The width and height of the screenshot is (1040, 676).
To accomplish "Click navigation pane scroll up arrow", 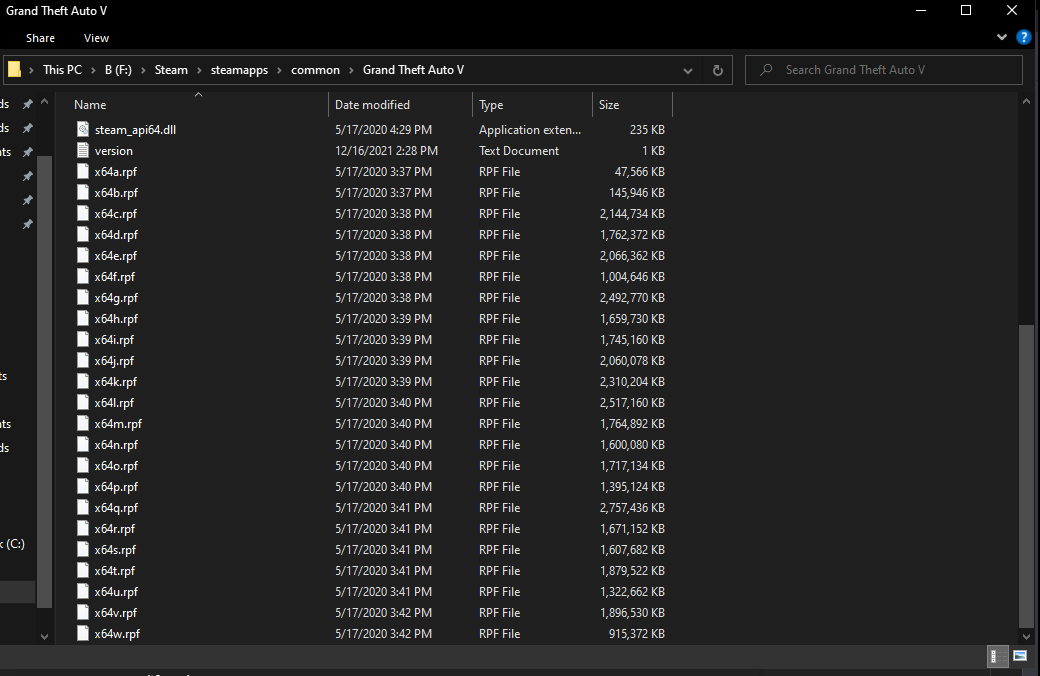I will (44, 102).
